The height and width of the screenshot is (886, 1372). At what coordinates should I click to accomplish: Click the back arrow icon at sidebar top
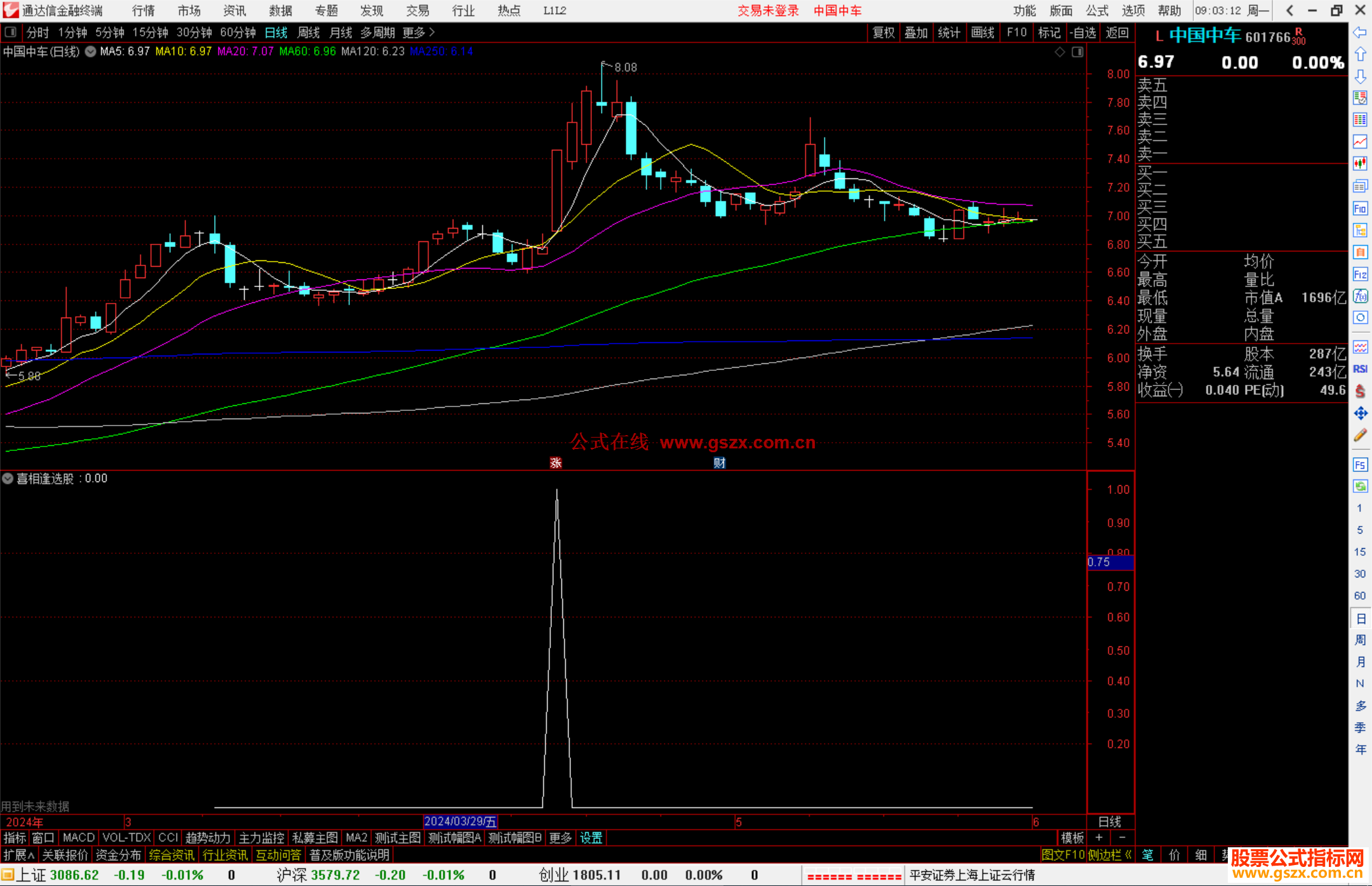(1360, 32)
